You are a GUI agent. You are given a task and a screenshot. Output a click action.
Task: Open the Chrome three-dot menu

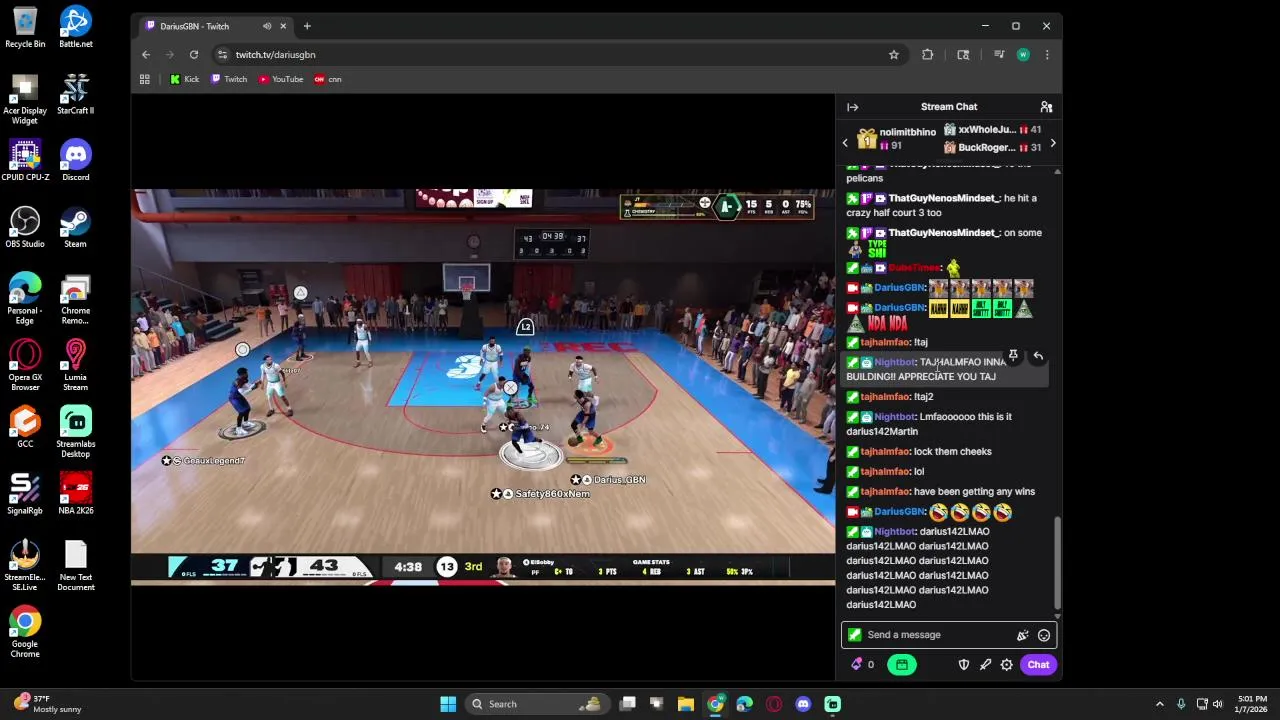[x=1047, y=55]
